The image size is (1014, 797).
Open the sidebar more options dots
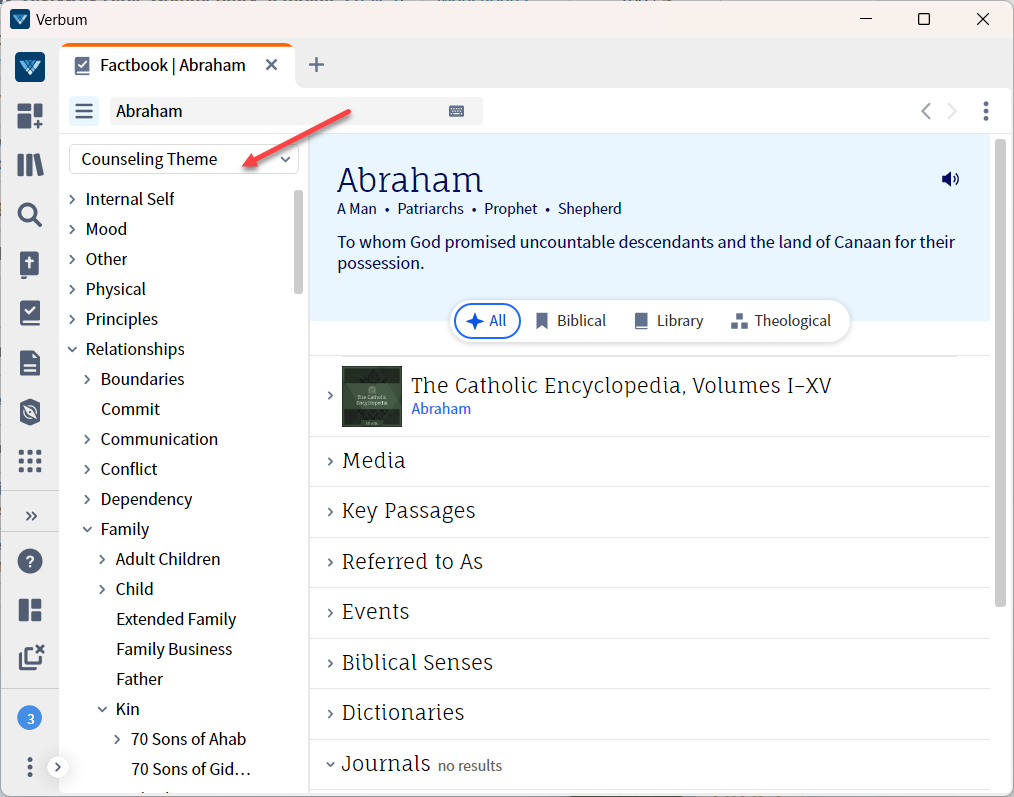click(x=30, y=767)
